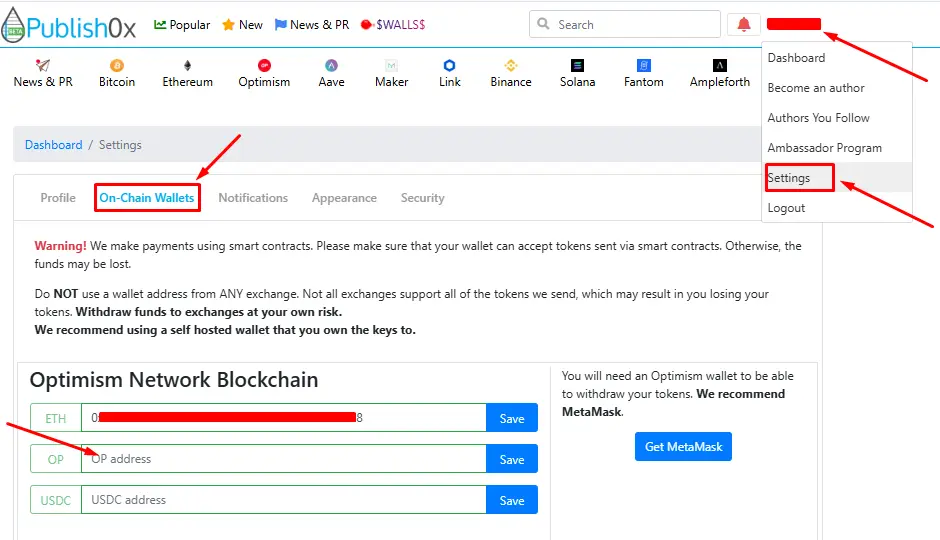Open notifications bell
The width and height of the screenshot is (940, 540).
click(x=743, y=25)
